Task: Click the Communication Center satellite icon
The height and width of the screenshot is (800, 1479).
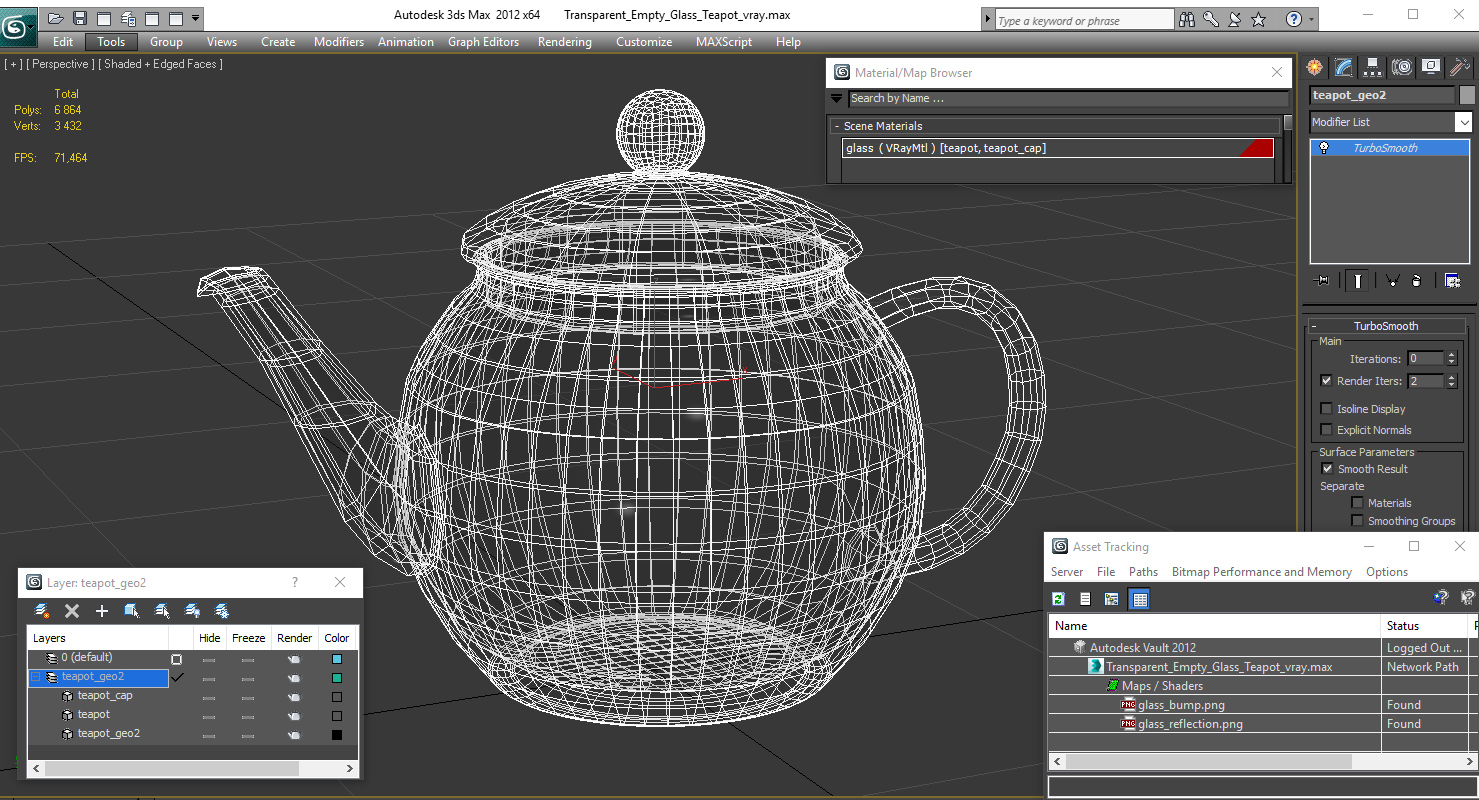Action: click(1235, 19)
